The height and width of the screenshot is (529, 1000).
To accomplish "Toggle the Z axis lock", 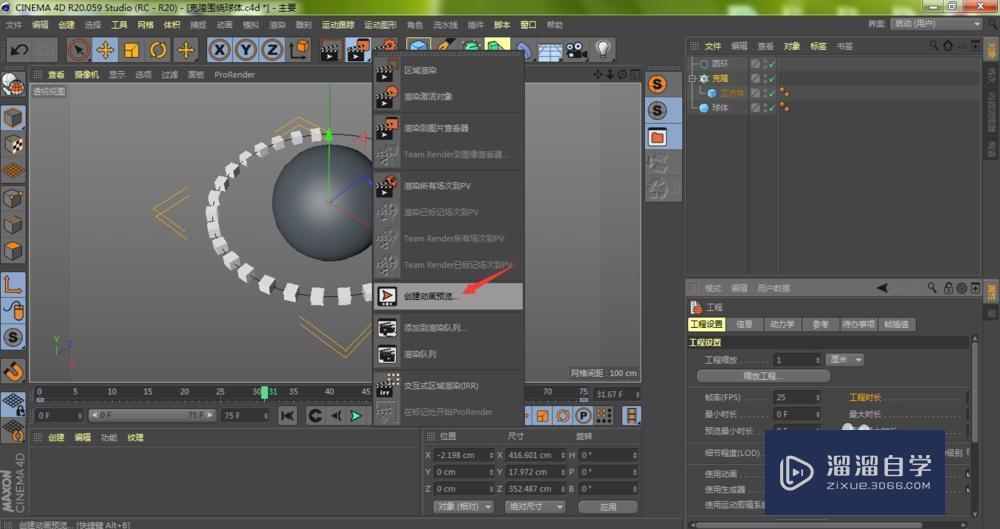I will (x=272, y=50).
